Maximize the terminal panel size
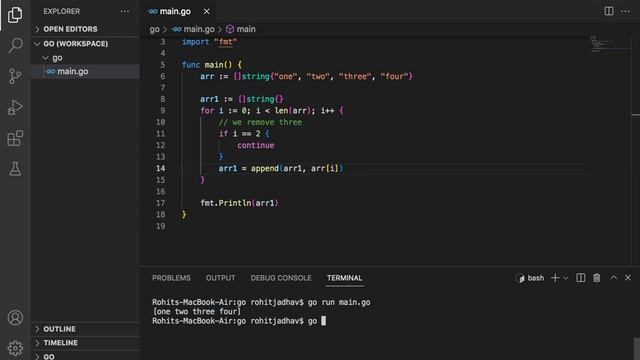The image size is (640, 360). [613, 278]
